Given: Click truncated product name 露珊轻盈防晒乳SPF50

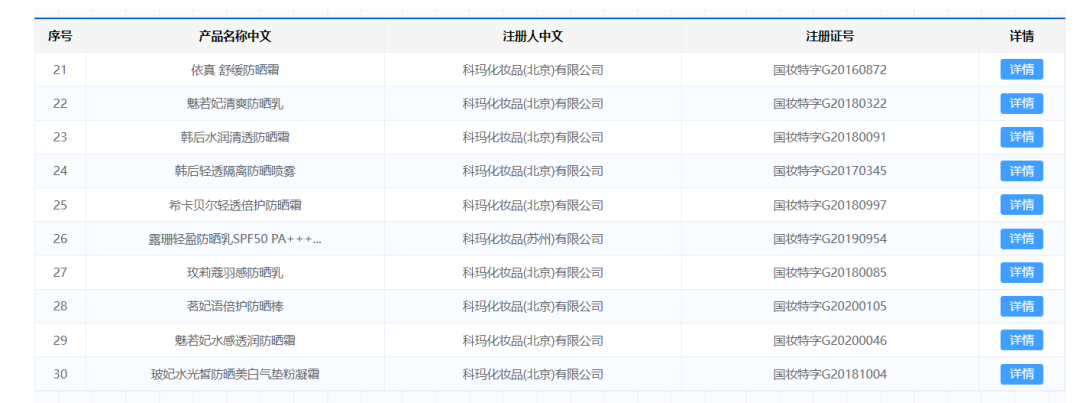Looking at the screenshot, I should [x=235, y=239].
